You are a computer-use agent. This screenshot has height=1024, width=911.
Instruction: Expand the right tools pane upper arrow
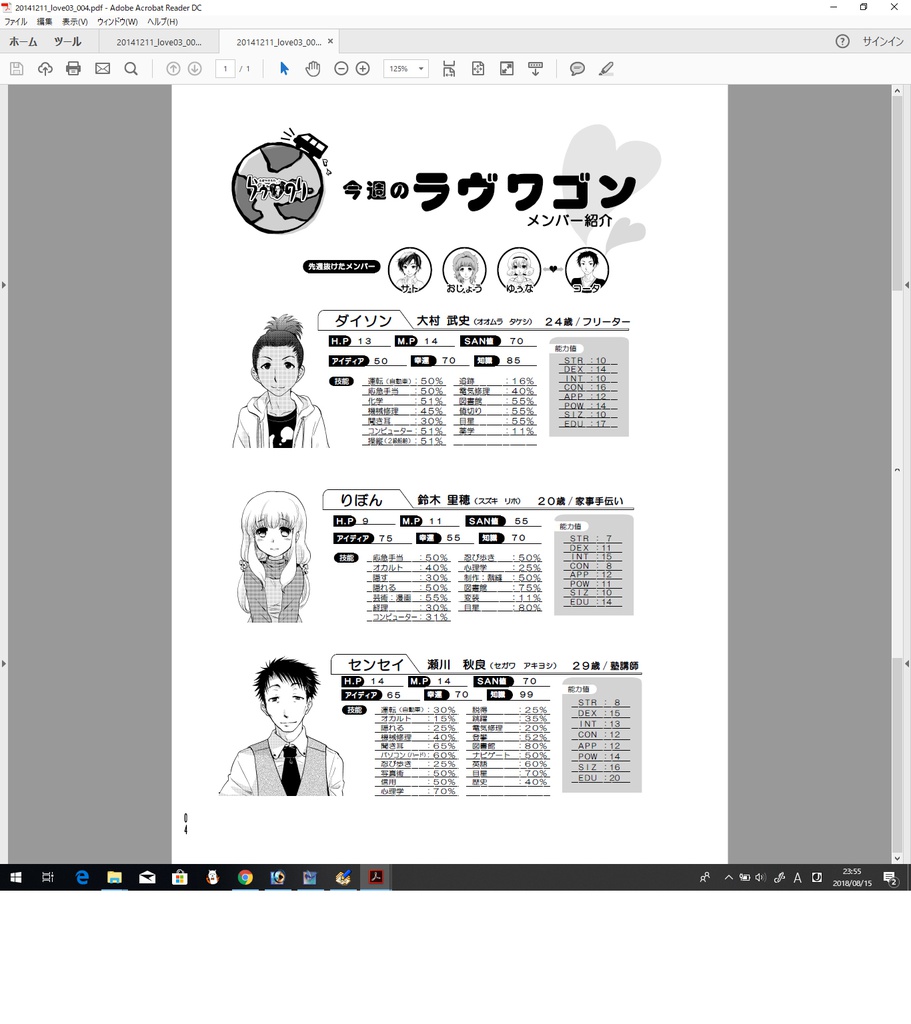907,285
